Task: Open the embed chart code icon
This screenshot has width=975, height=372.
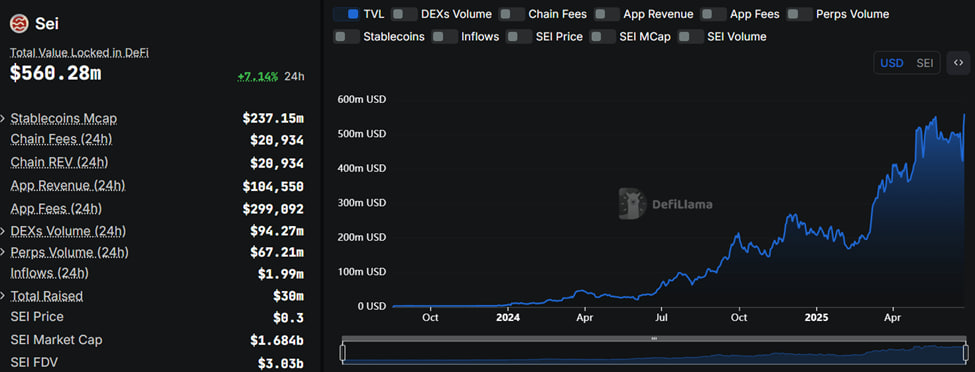Action: pyautogui.click(x=958, y=63)
